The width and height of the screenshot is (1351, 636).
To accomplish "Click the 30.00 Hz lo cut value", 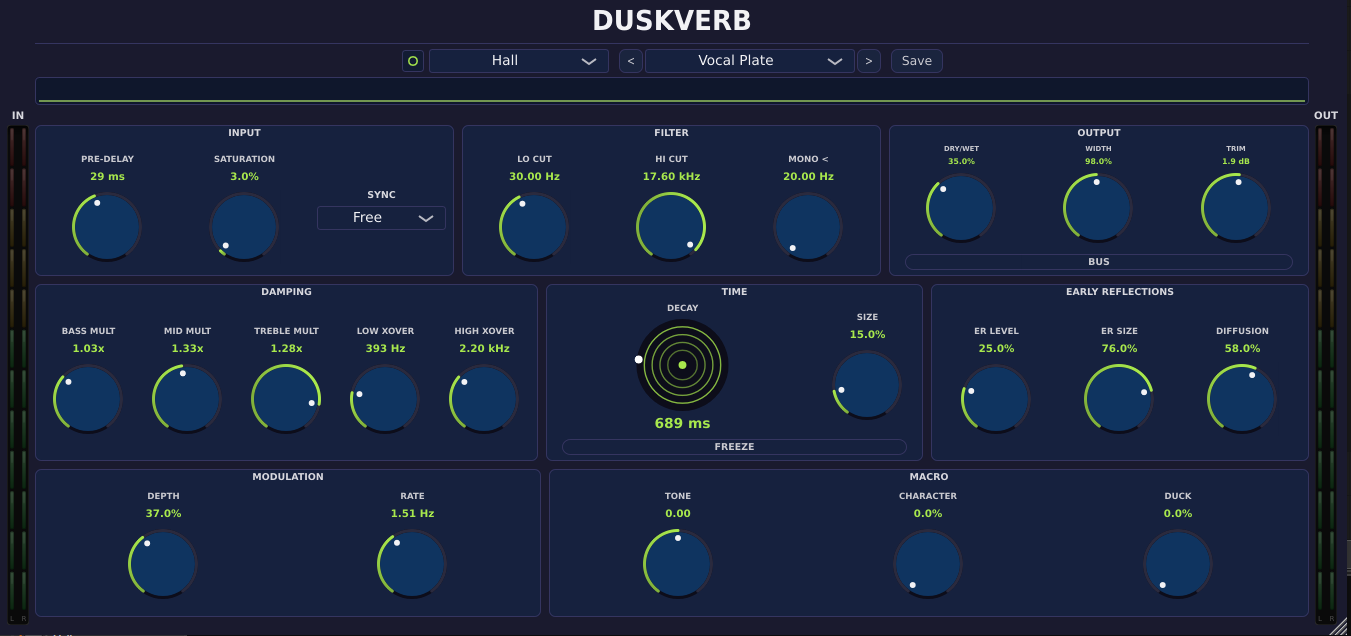I will [x=534, y=176].
